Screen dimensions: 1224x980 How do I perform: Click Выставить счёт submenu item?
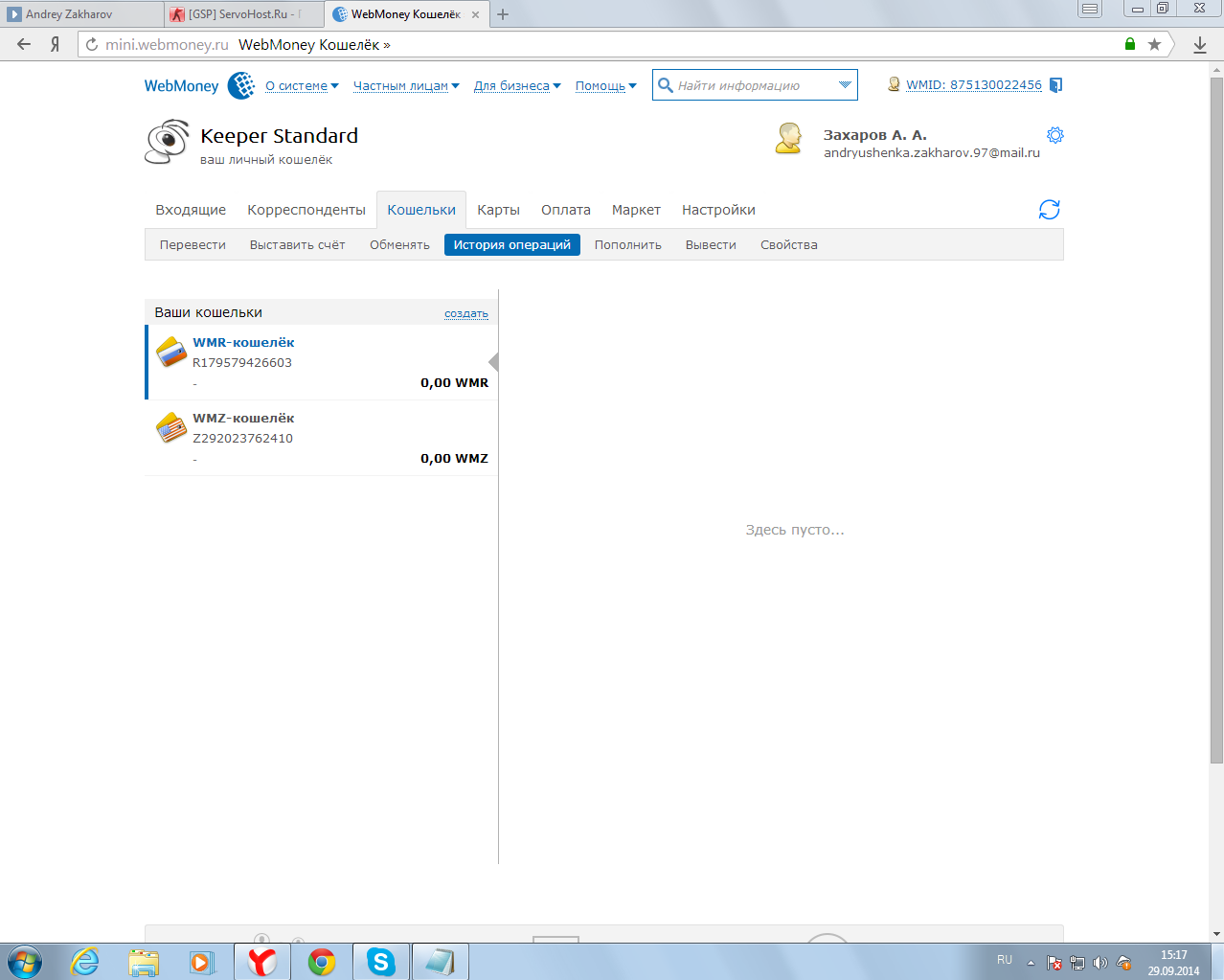(297, 244)
